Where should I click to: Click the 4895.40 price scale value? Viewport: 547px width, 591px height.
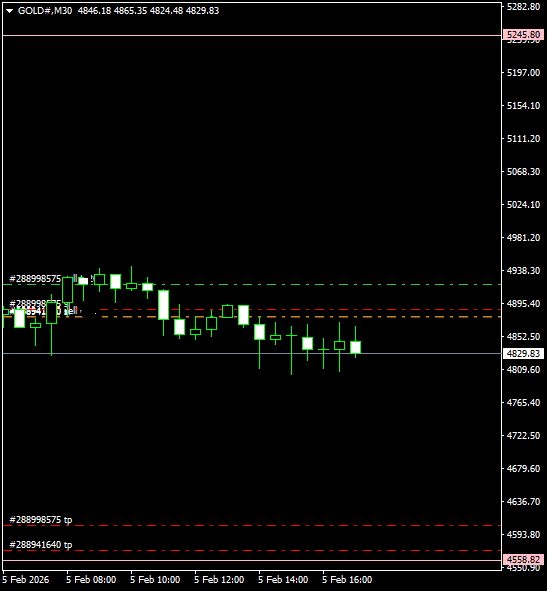[x=523, y=303]
